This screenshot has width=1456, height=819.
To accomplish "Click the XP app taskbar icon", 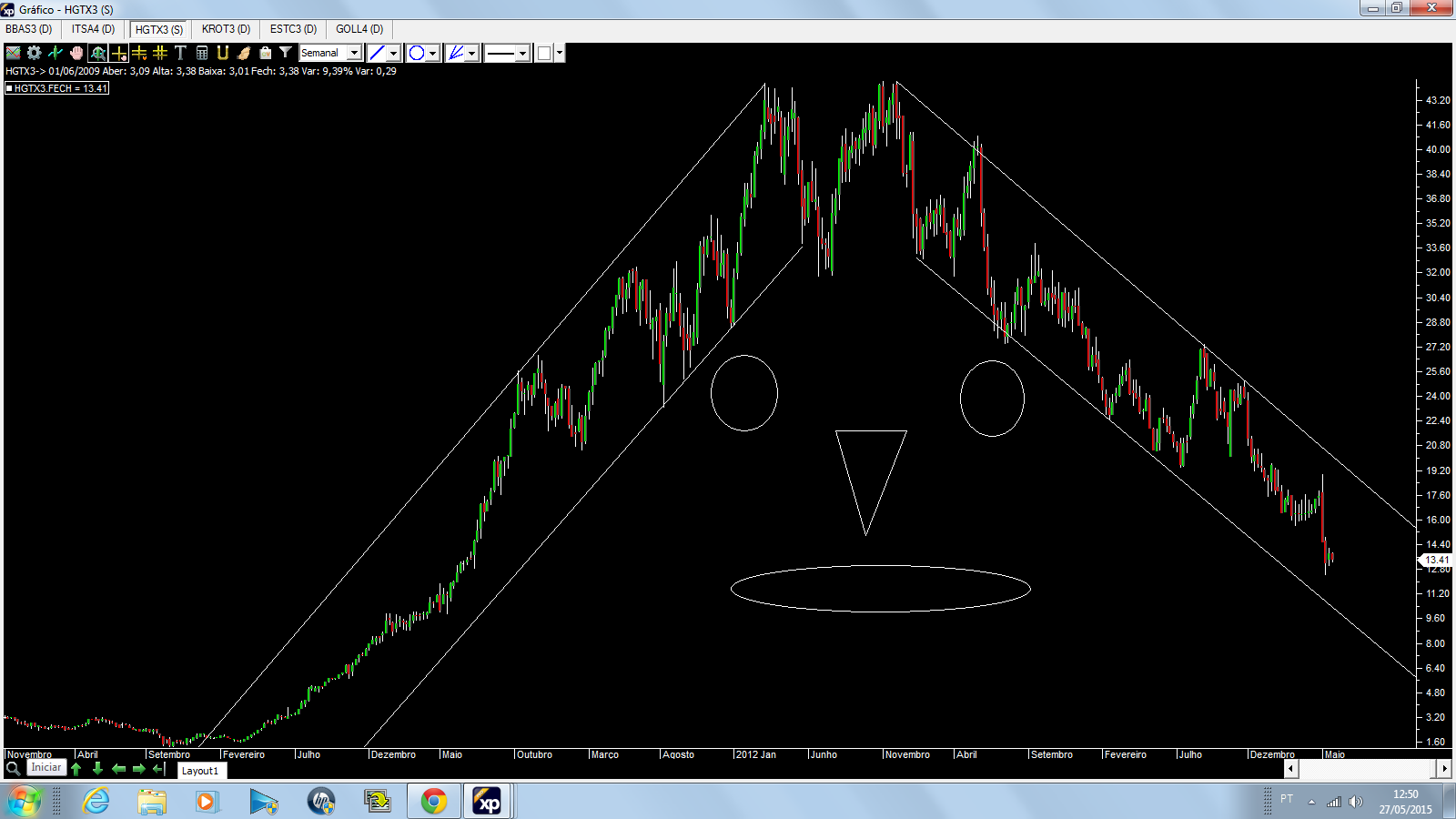I will pos(488,802).
